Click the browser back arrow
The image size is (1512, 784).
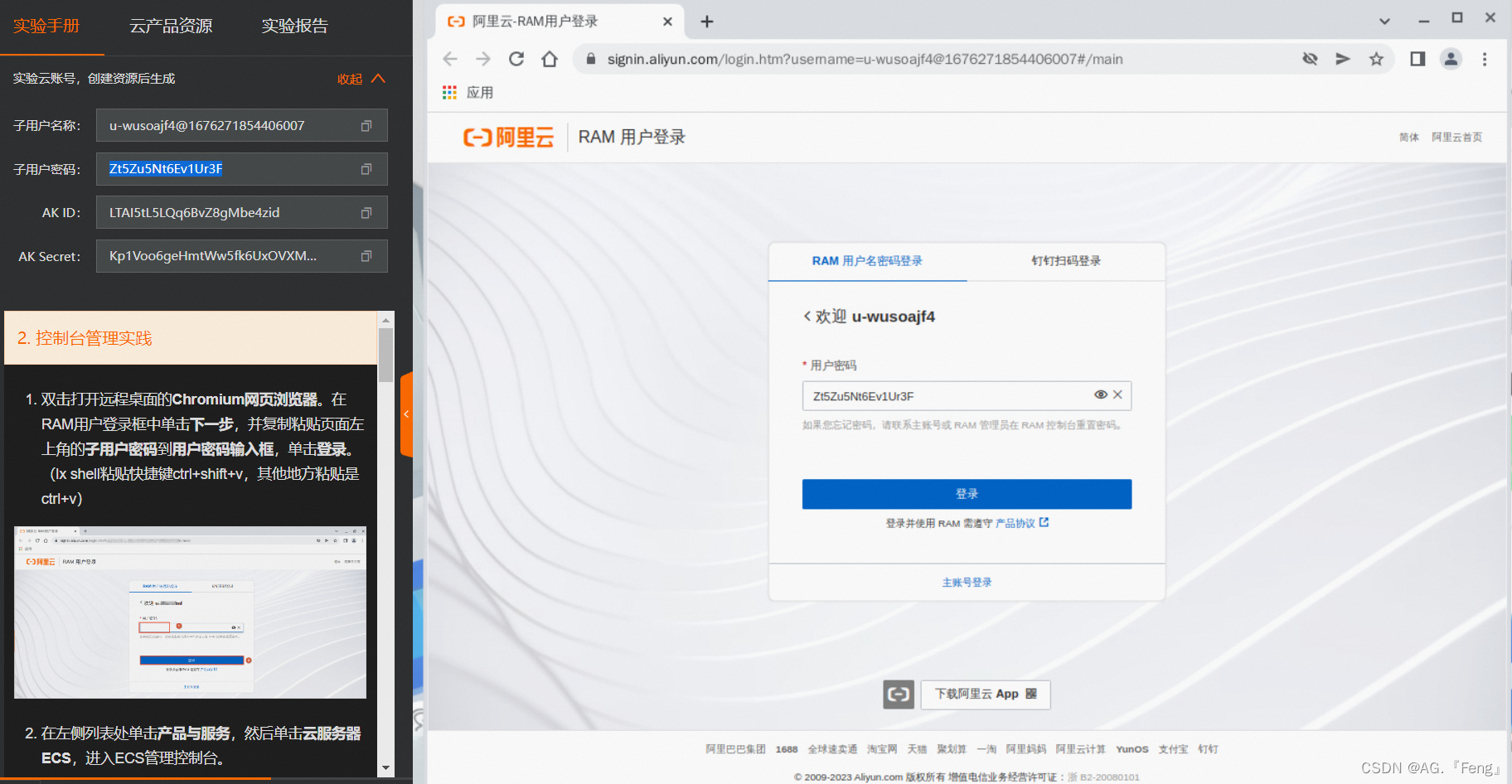(450, 59)
